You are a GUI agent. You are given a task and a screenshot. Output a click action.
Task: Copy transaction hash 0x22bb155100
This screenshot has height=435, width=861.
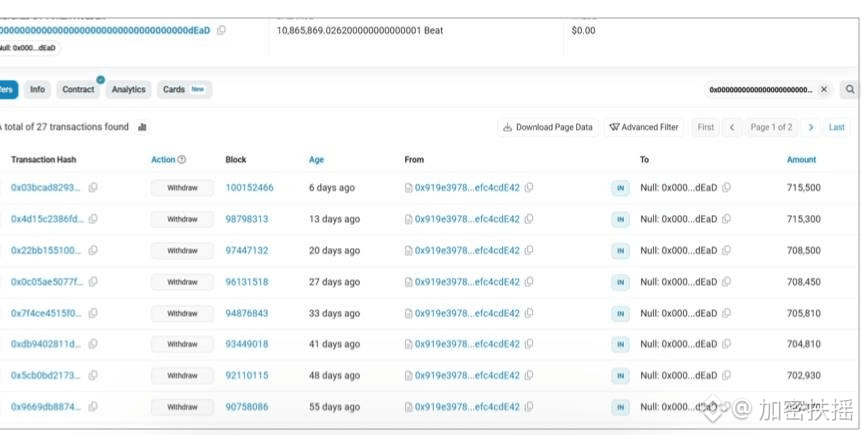coord(93,250)
